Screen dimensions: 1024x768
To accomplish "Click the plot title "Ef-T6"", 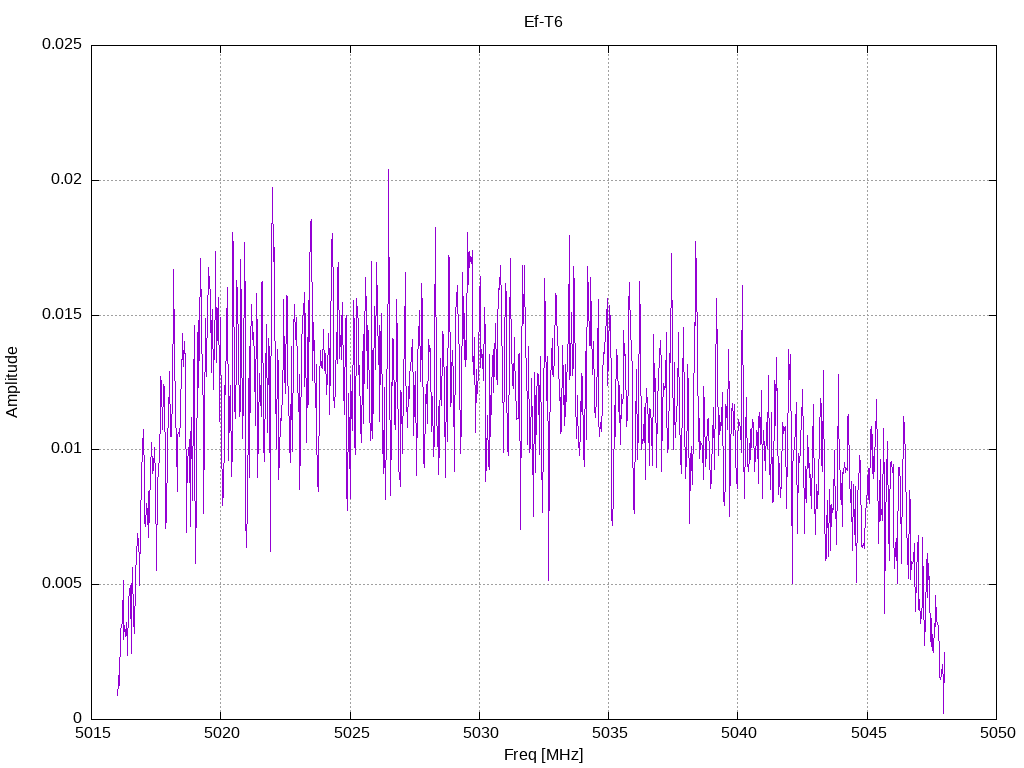I will [543, 22].
